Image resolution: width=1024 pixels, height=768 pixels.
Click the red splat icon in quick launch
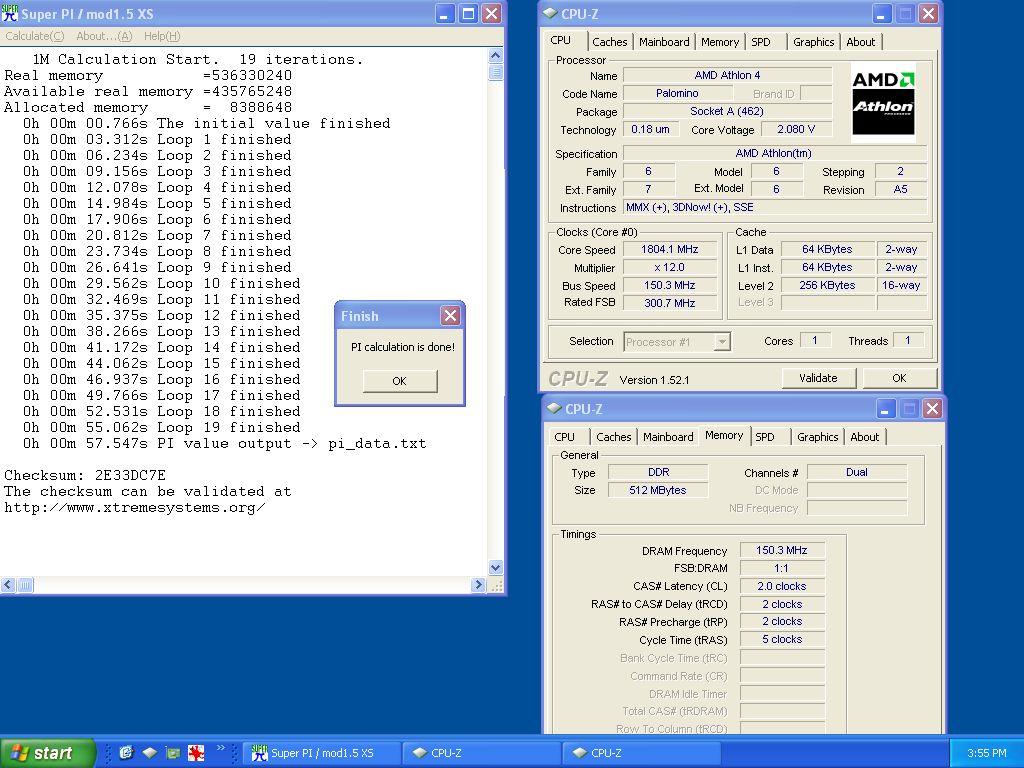196,752
